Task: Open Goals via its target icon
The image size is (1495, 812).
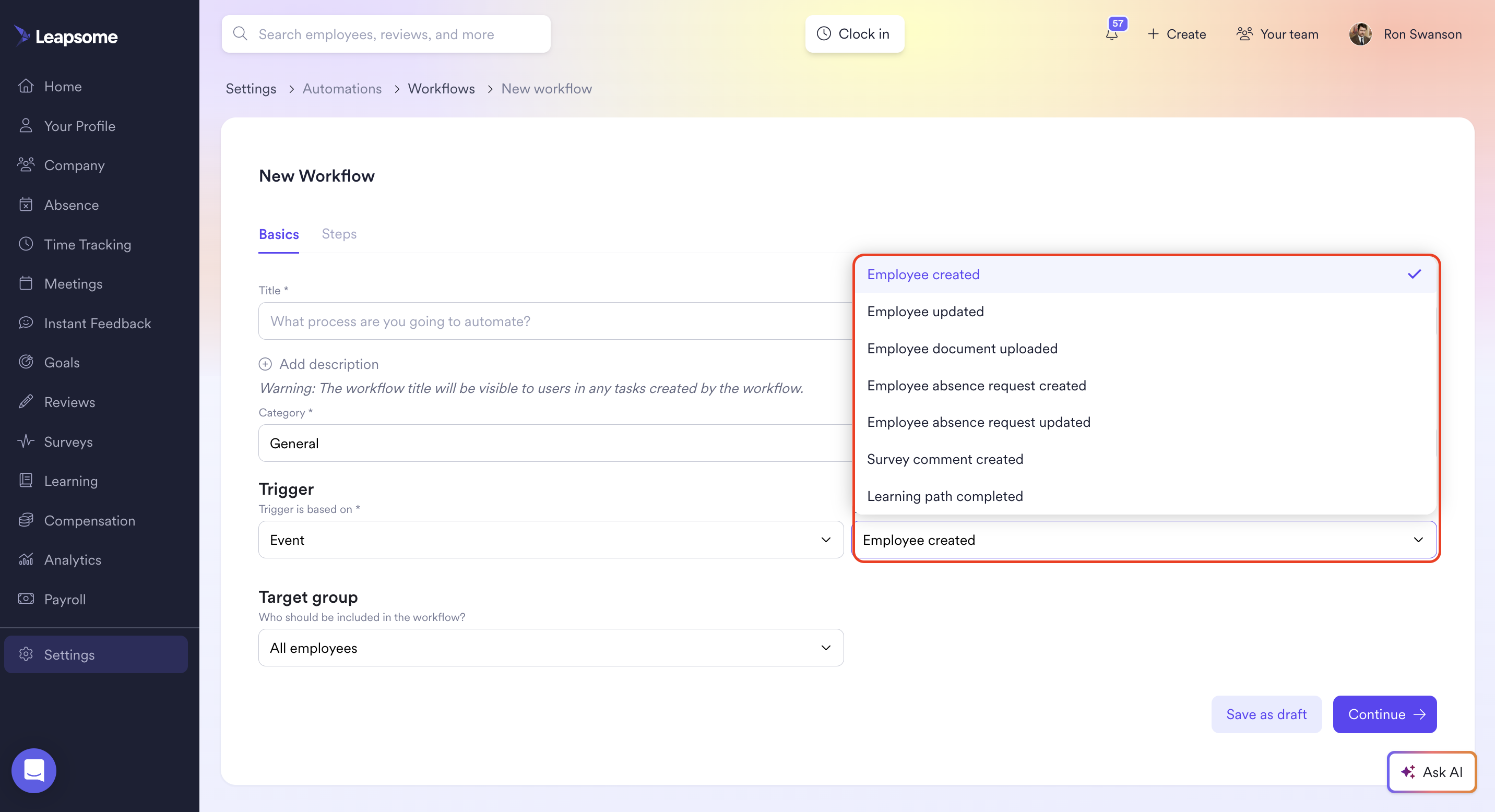Action: (26, 362)
